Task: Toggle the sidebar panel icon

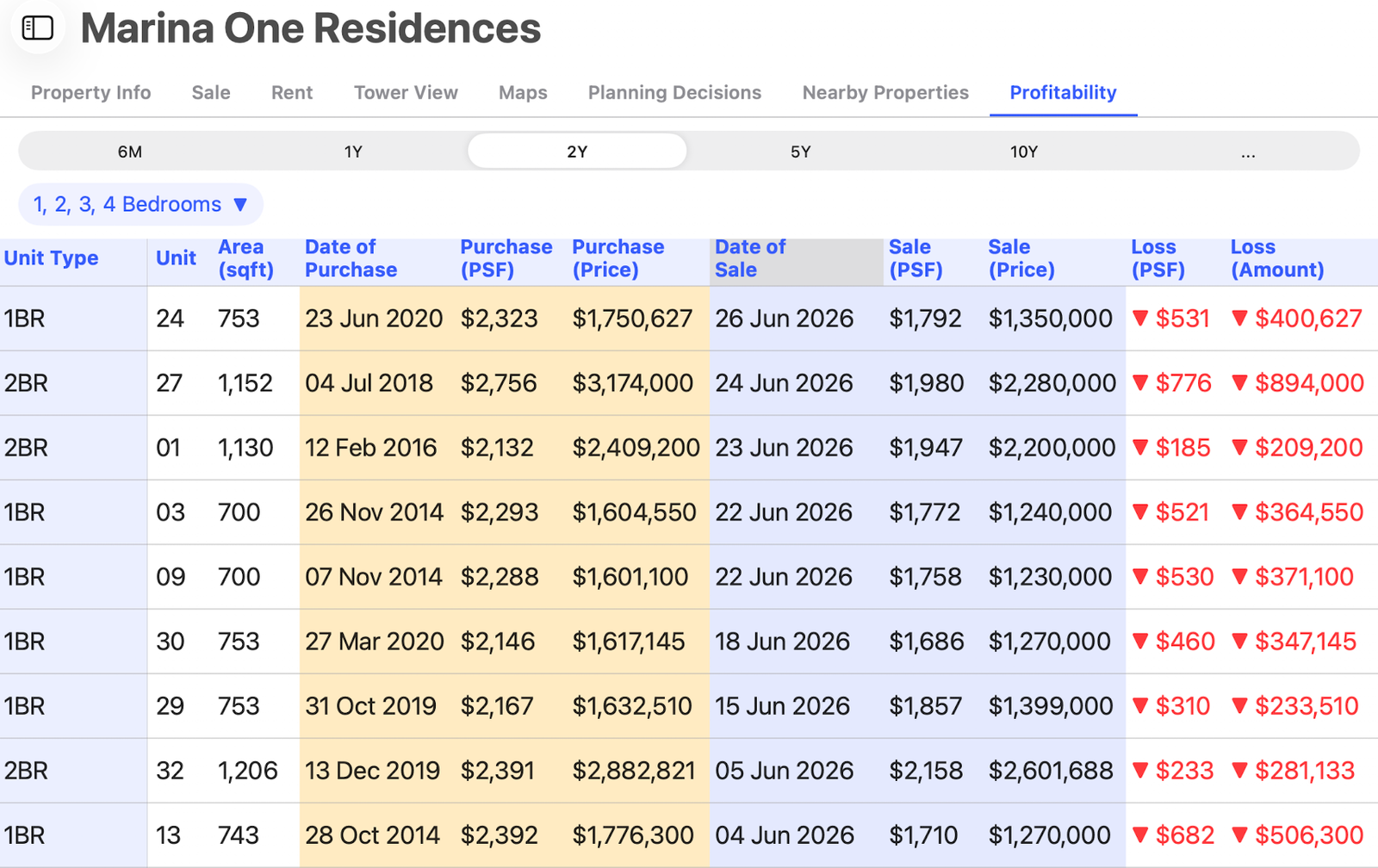Action: [37, 28]
